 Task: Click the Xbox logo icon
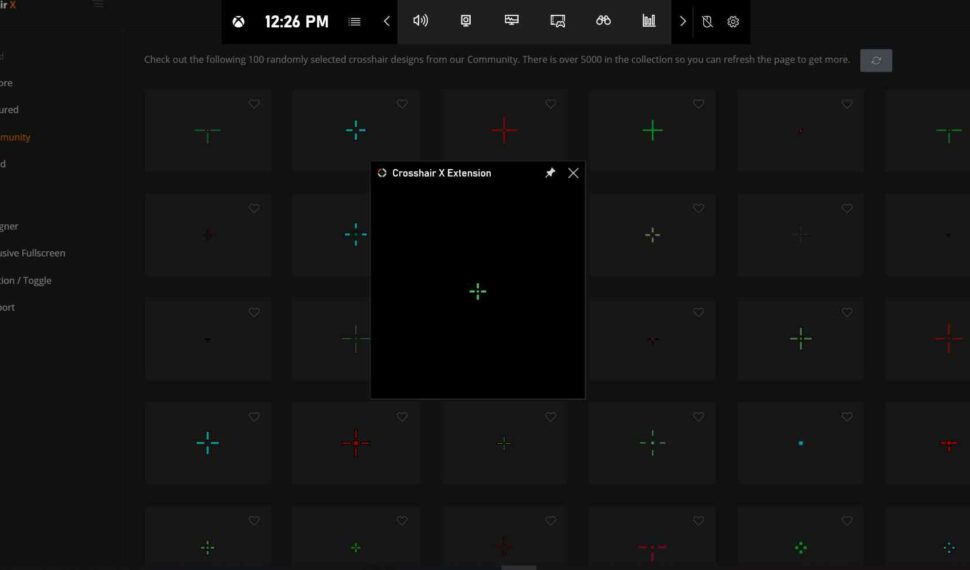pyautogui.click(x=239, y=21)
